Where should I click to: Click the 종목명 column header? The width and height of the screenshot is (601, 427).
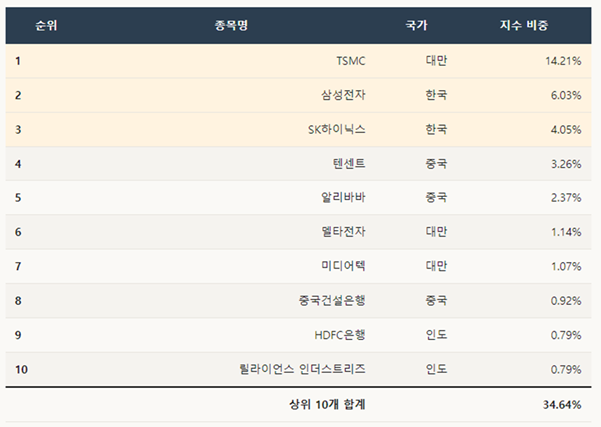(231, 26)
